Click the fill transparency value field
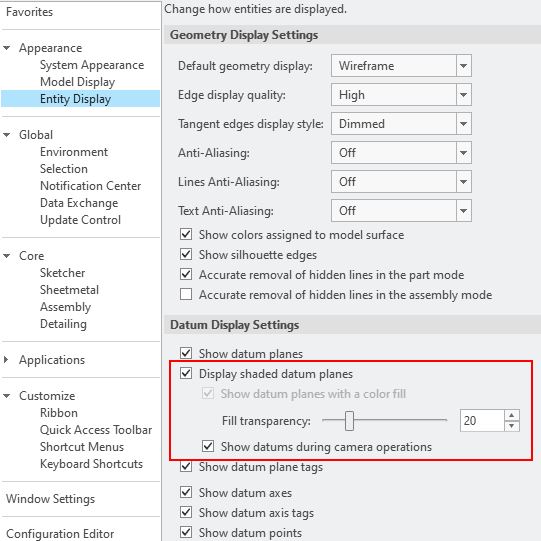Image resolution: width=541 pixels, height=541 pixels. [x=482, y=421]
